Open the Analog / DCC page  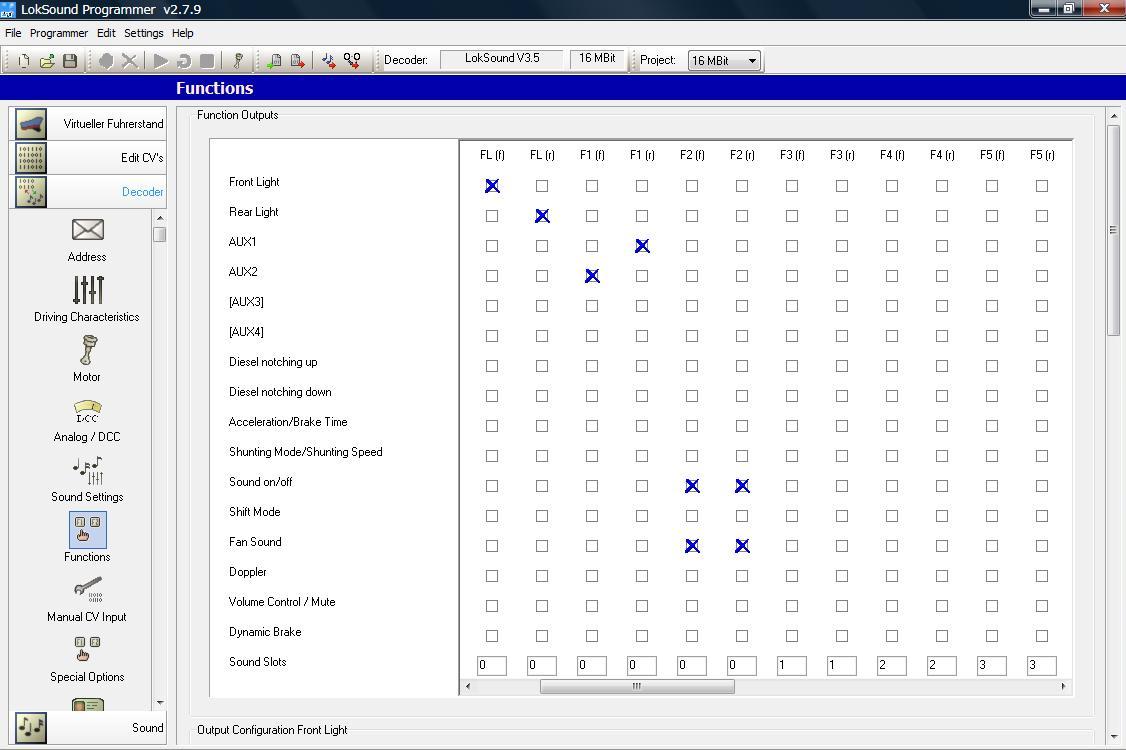point(87,420)
